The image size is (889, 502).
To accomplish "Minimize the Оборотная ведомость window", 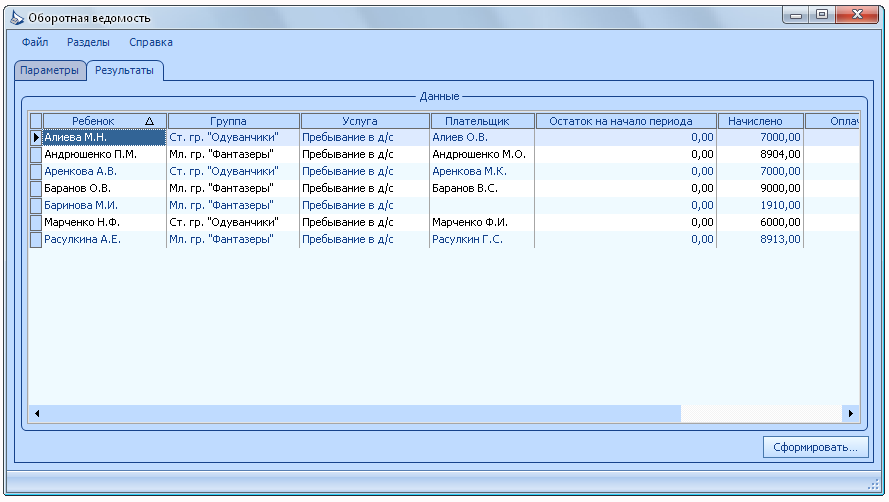I will 796,15.
